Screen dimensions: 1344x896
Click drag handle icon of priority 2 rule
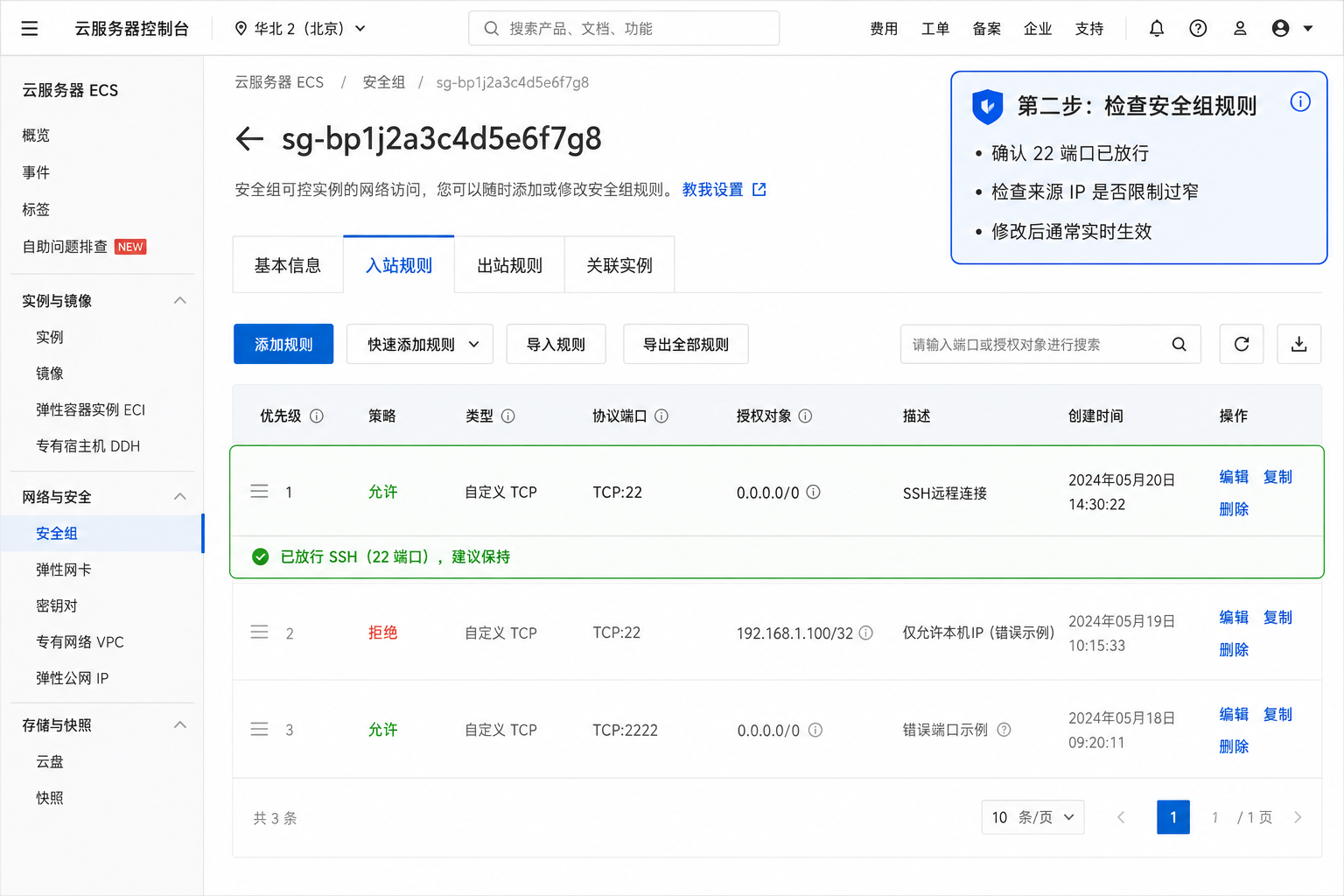(260, 633)
